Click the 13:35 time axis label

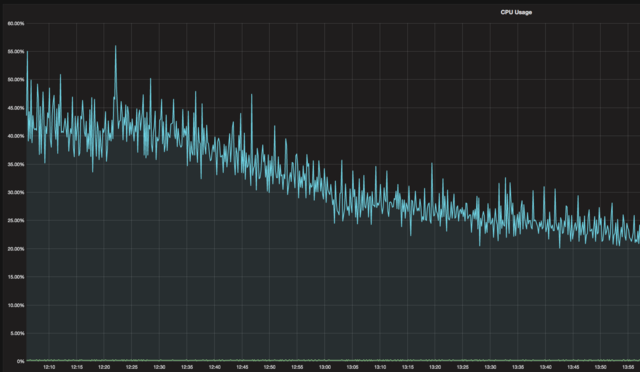(x=518, y=367)
